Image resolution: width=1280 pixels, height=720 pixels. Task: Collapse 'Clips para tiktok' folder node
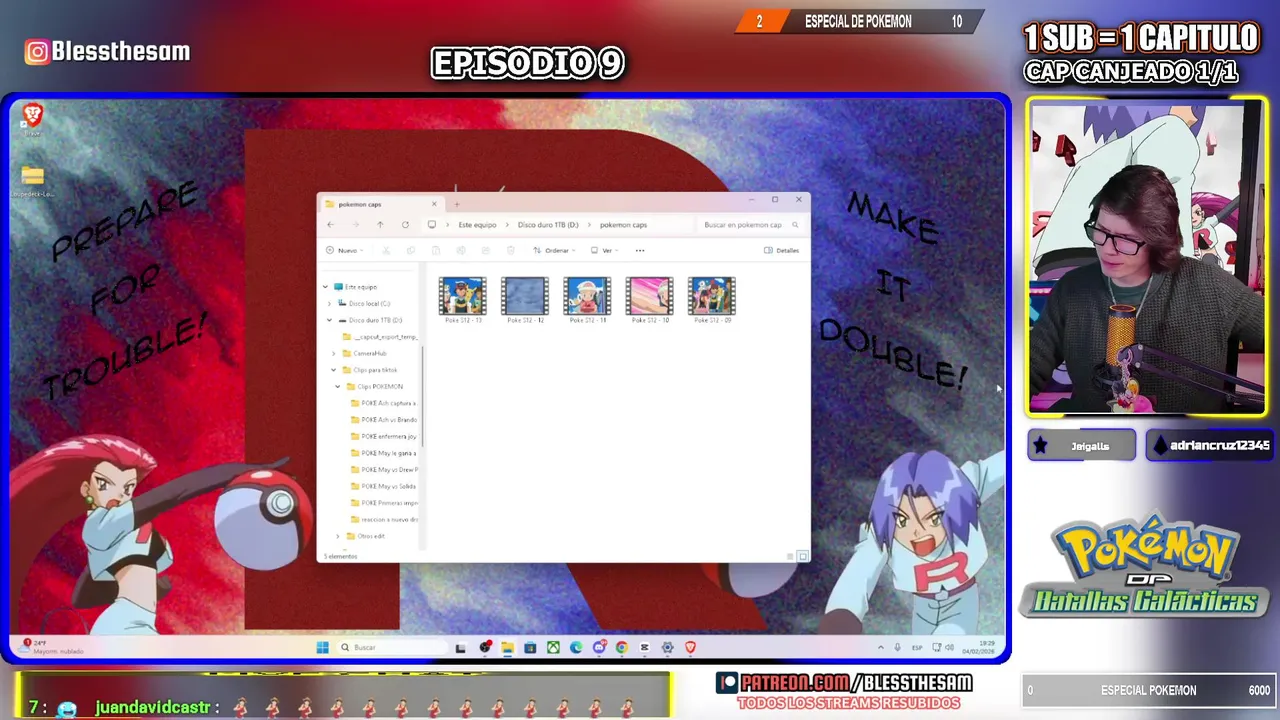[x=334, y=370]
